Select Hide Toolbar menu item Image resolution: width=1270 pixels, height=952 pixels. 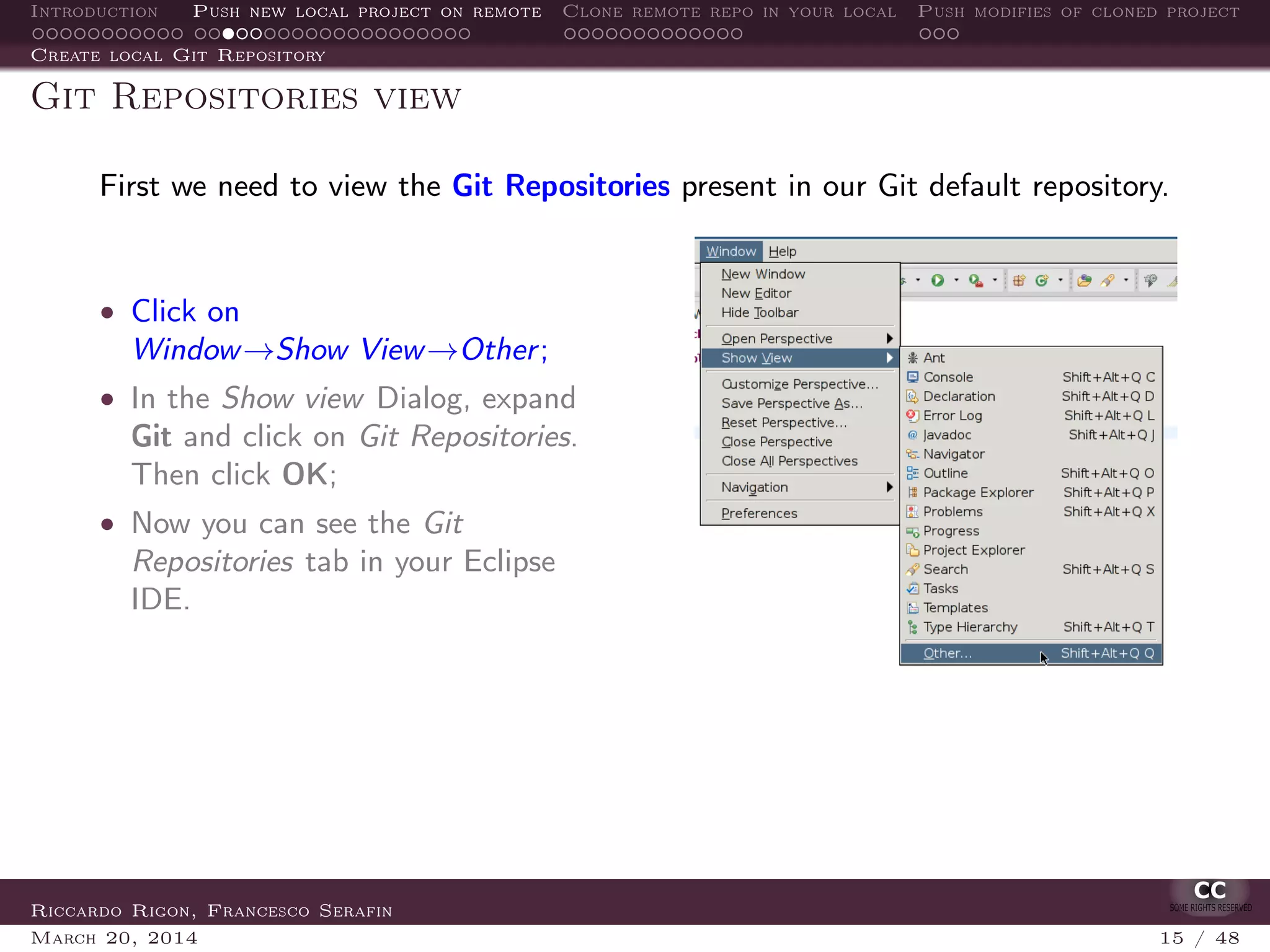tap(800, 312)
